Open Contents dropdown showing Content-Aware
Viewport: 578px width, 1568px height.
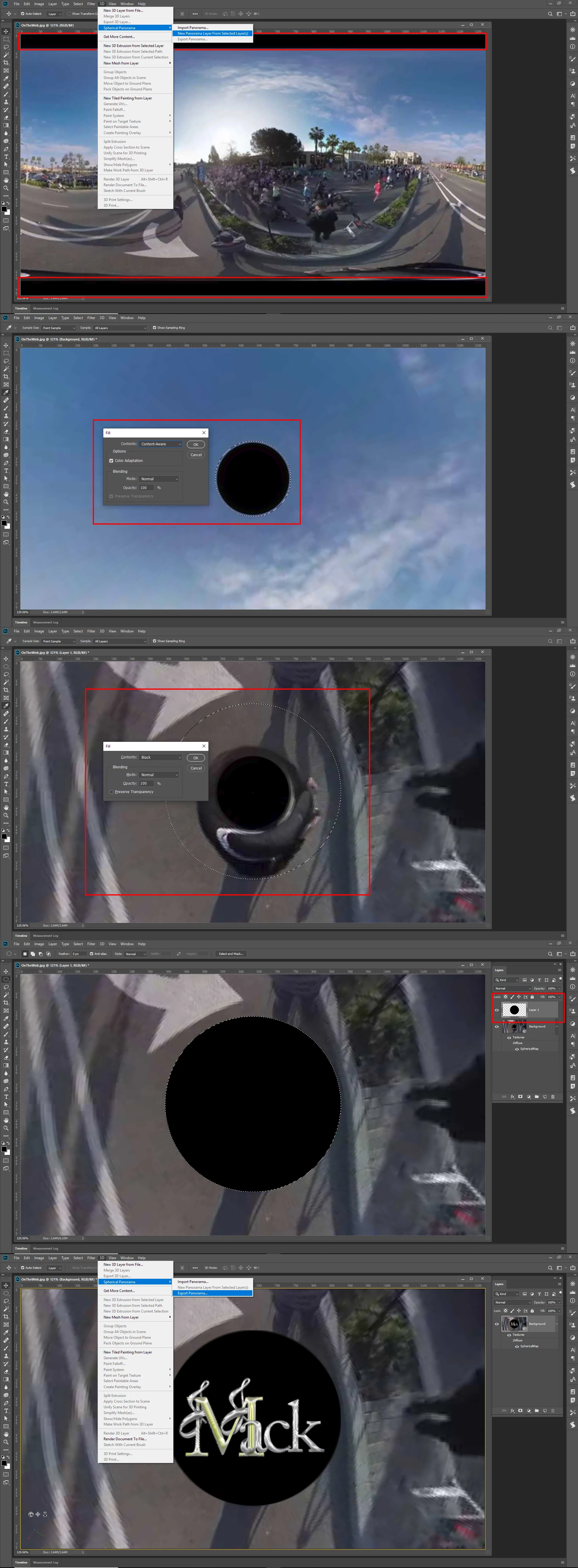(161, 444)
